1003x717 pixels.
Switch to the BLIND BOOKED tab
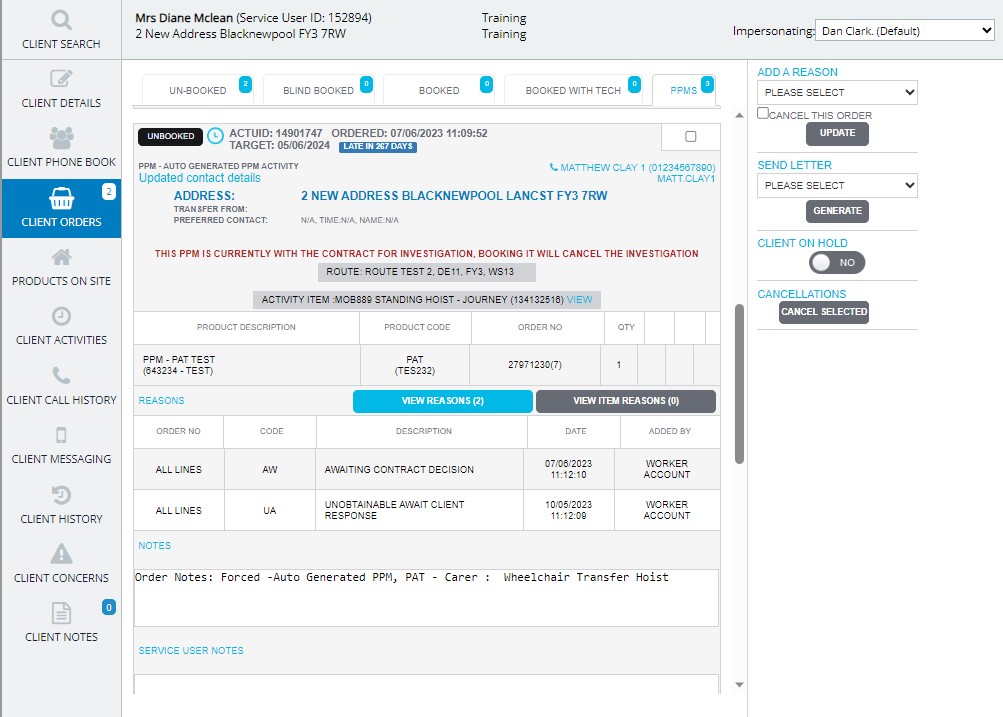318,90
